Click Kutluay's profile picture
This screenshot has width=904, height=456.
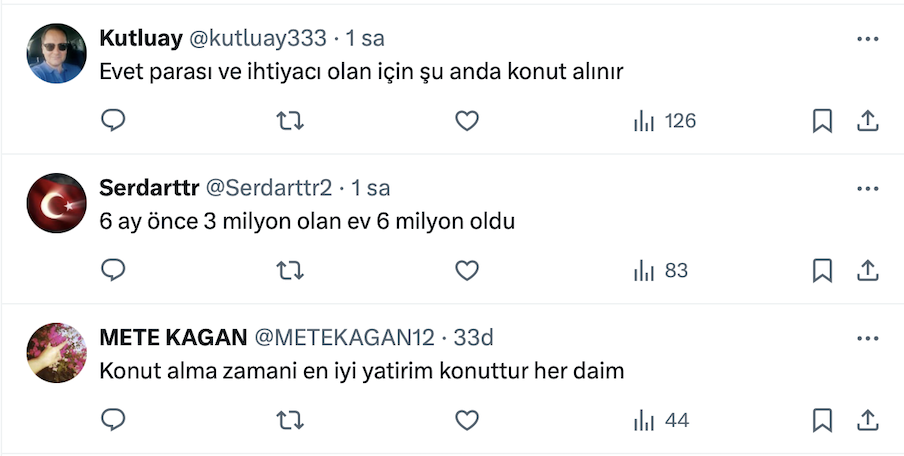(56, 54)
